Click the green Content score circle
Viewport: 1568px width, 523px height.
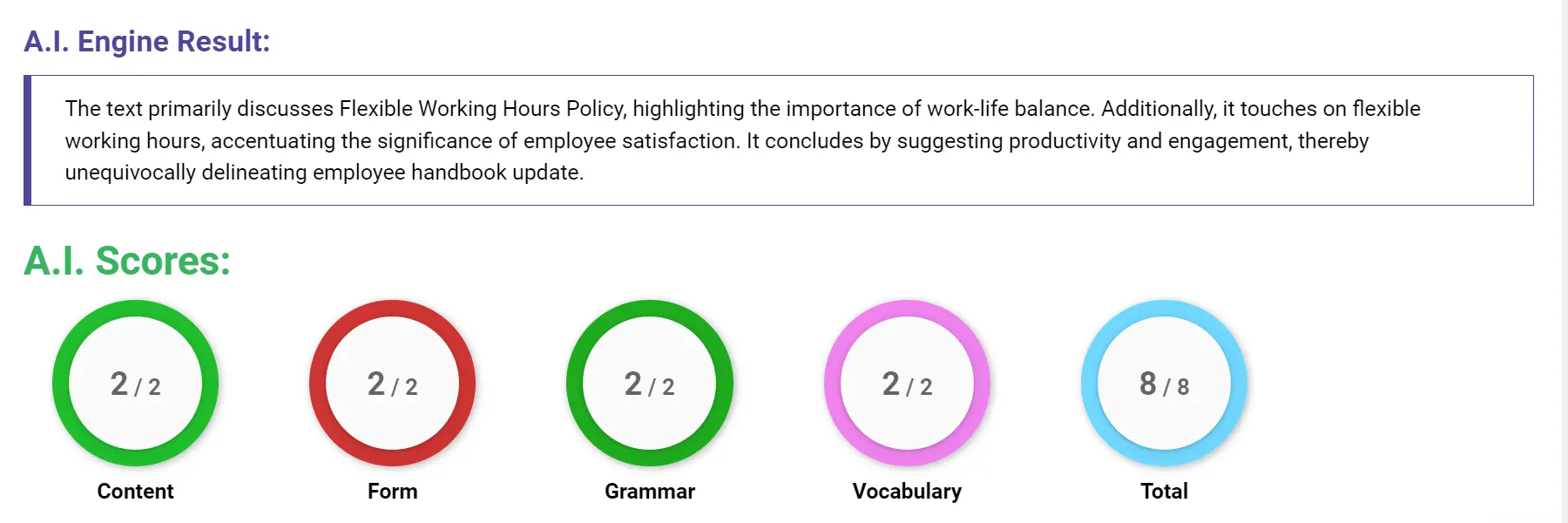[135, 384]
